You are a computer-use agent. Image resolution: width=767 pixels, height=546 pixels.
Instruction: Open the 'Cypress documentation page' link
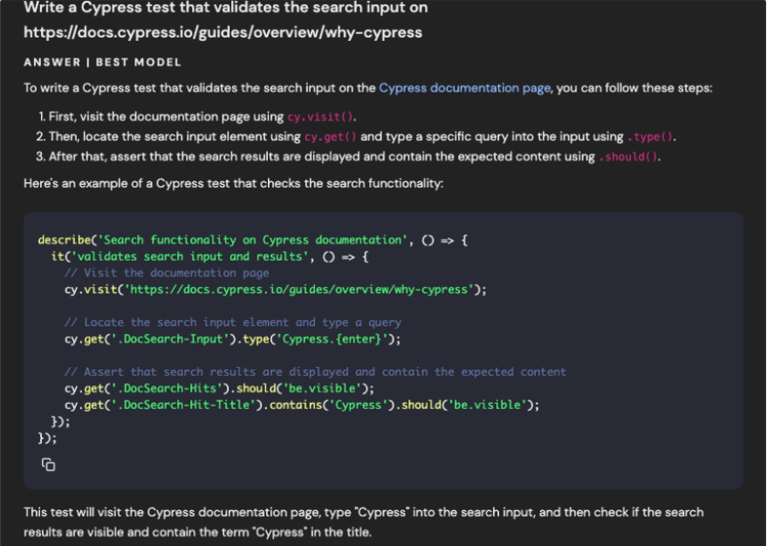click(x=464, y=88)
